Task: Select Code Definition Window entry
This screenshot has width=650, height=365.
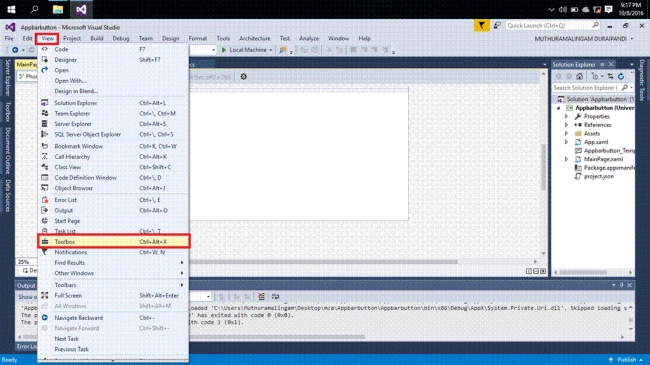Action: (114, 178)
